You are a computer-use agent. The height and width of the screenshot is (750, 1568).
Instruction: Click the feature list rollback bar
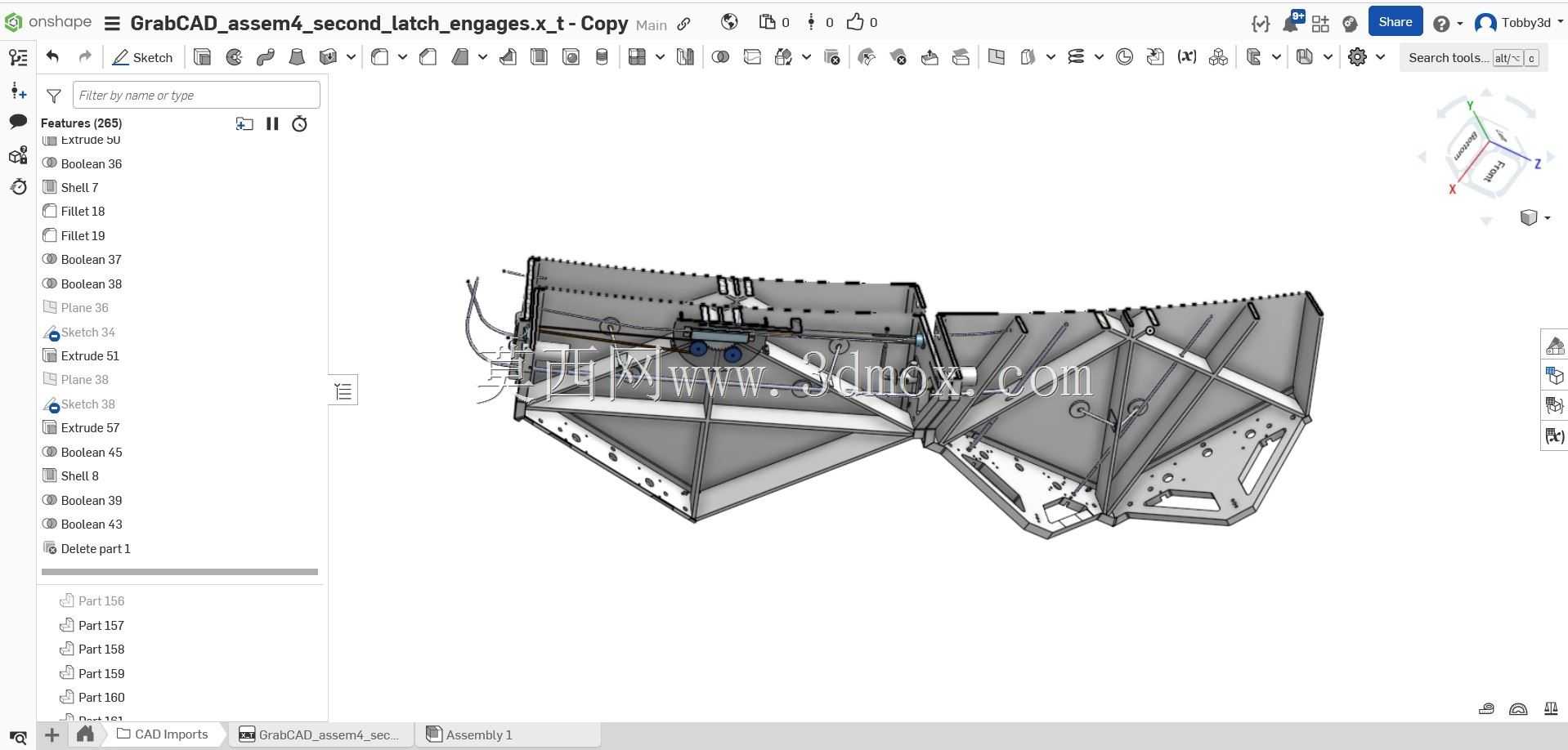tap(180, 572)
